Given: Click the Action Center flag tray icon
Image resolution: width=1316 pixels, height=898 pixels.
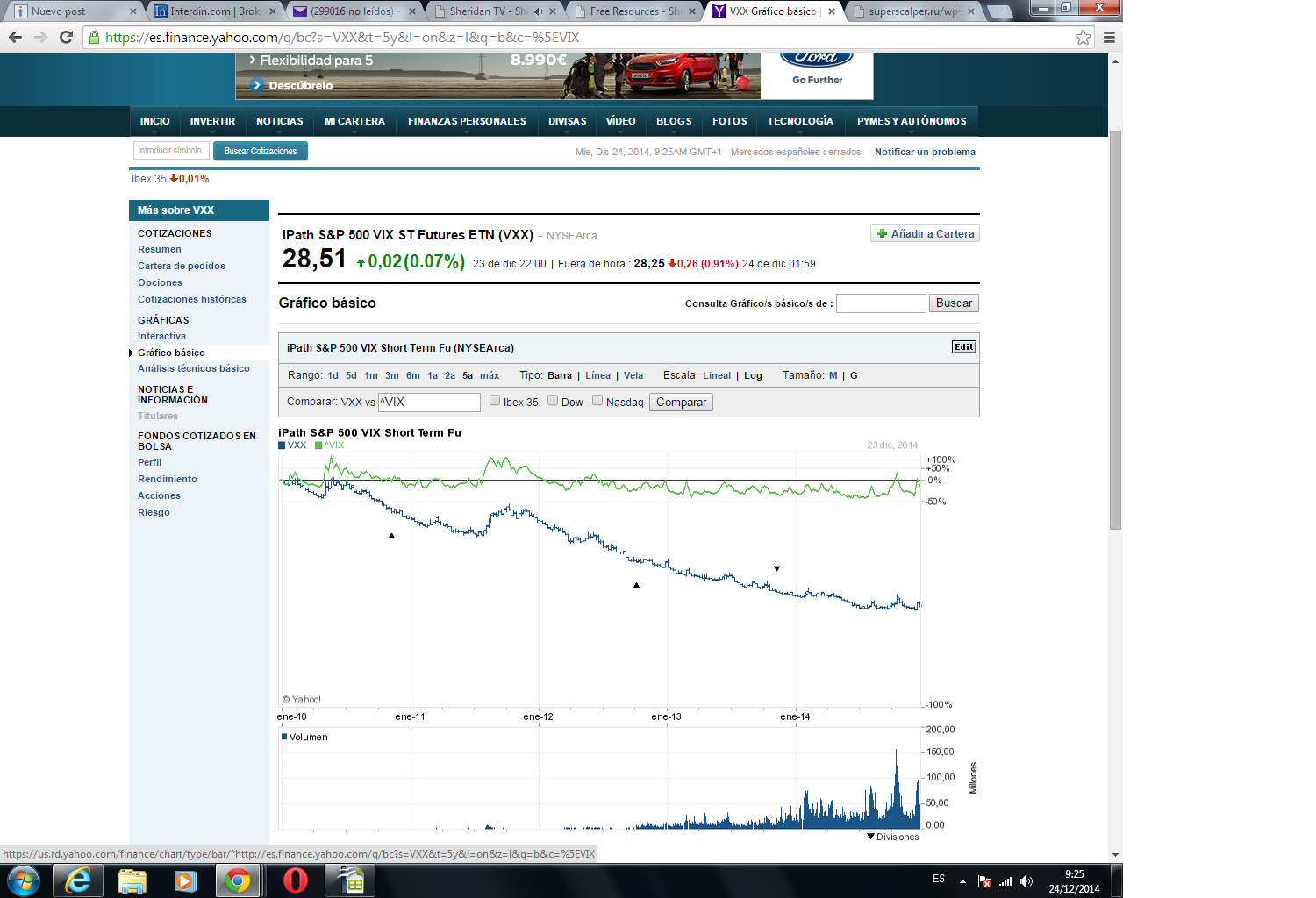Looking at the screenshot, I should point(984,881).
